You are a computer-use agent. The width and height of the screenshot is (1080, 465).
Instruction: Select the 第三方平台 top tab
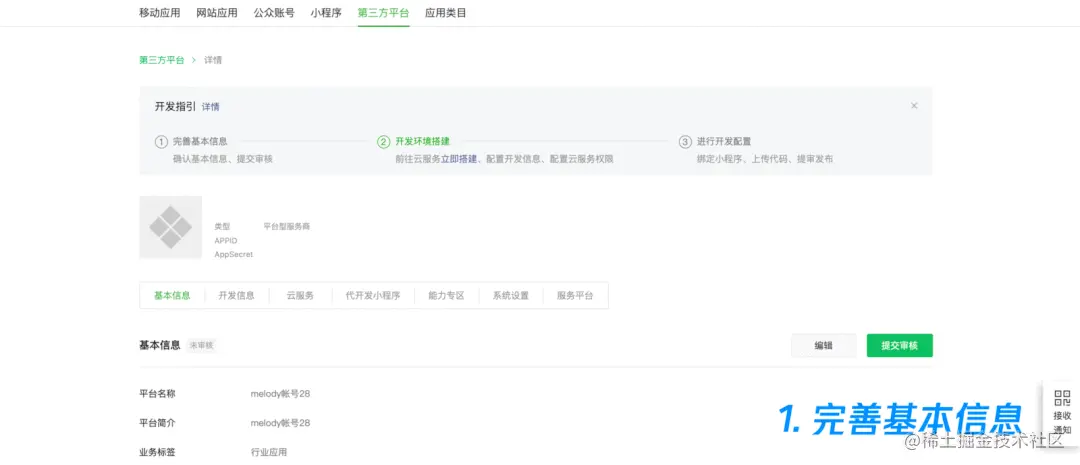[384, 12]
